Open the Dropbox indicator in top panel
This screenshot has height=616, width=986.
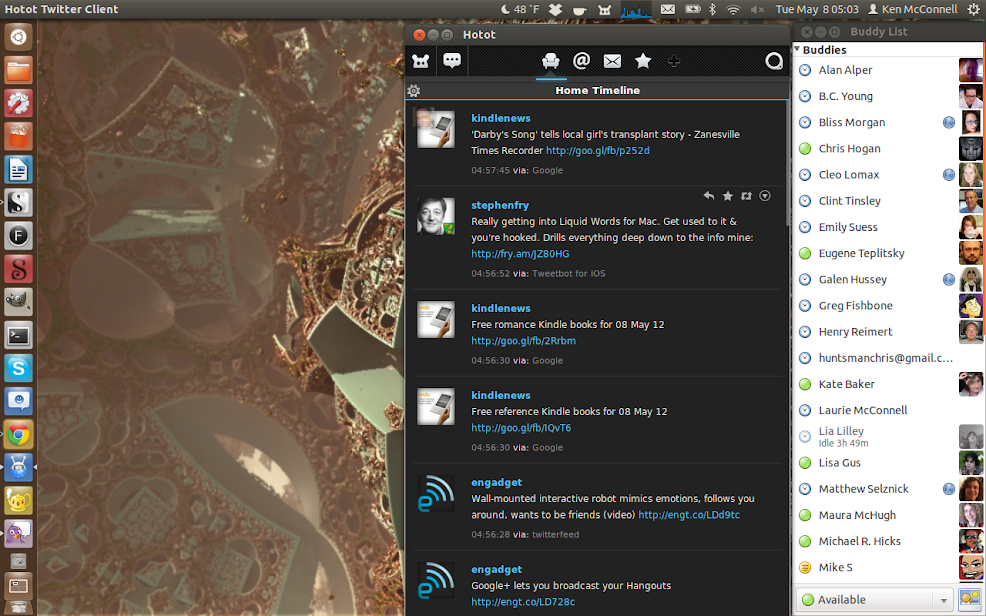[x=555, y=9]
